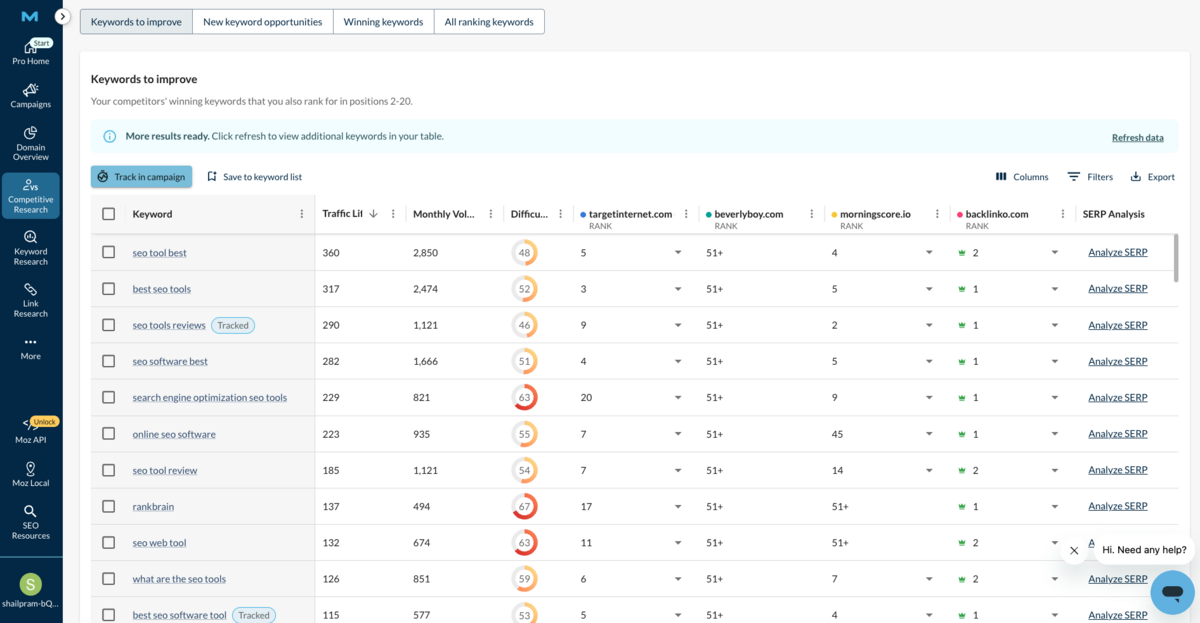This screenshot has height=623, width=1200.
Task: Open backlinko.com column options menu
Action: (1062, 214)
